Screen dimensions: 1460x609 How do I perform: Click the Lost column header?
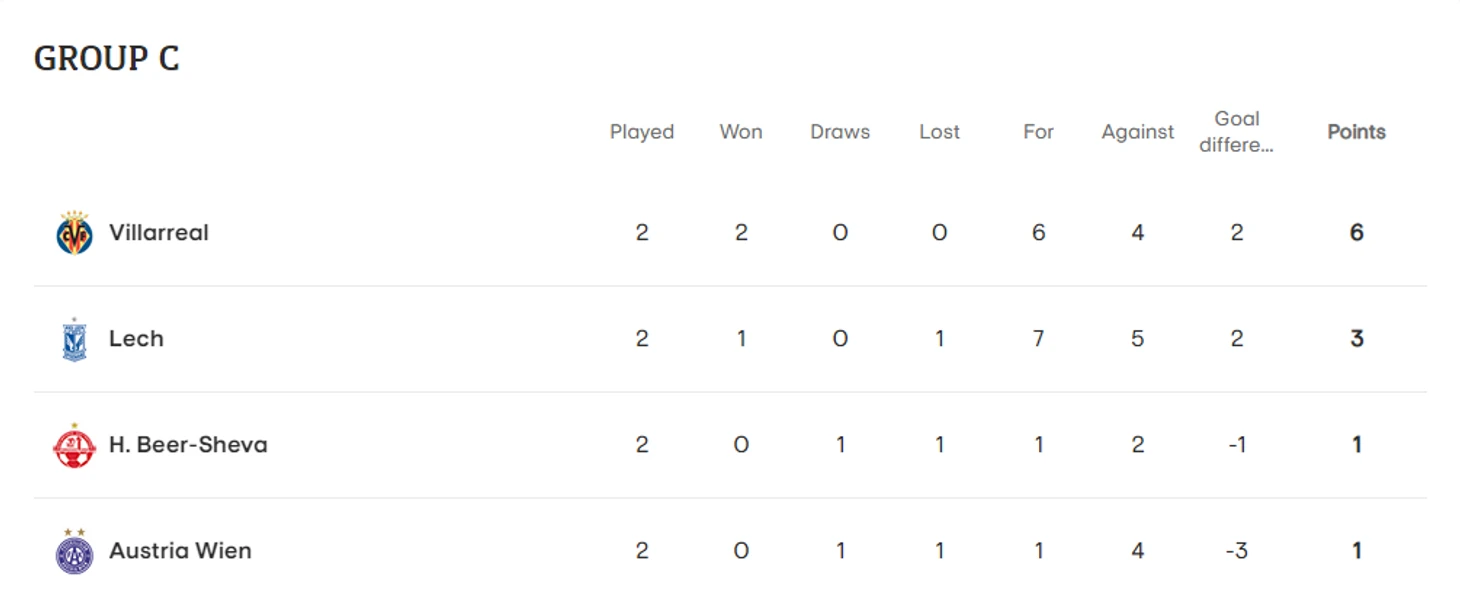[x=939, y=132]
